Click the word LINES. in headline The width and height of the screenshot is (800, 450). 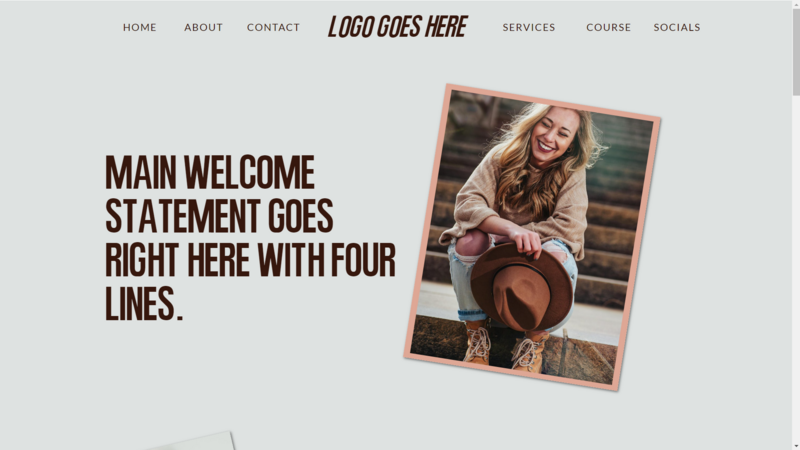point(144,304)
